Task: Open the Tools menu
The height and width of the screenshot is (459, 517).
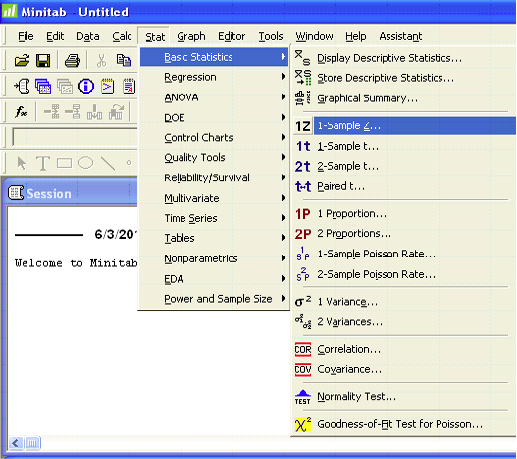Action: 271,36
